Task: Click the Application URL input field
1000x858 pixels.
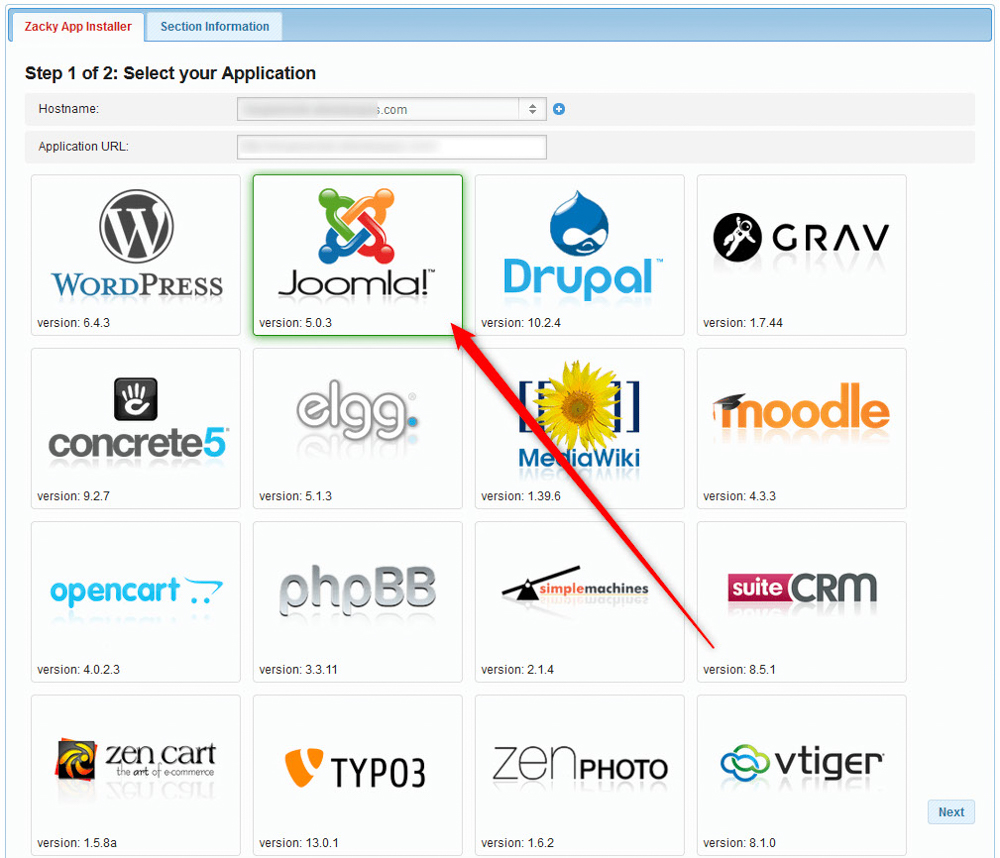Action: coord(391,146)
